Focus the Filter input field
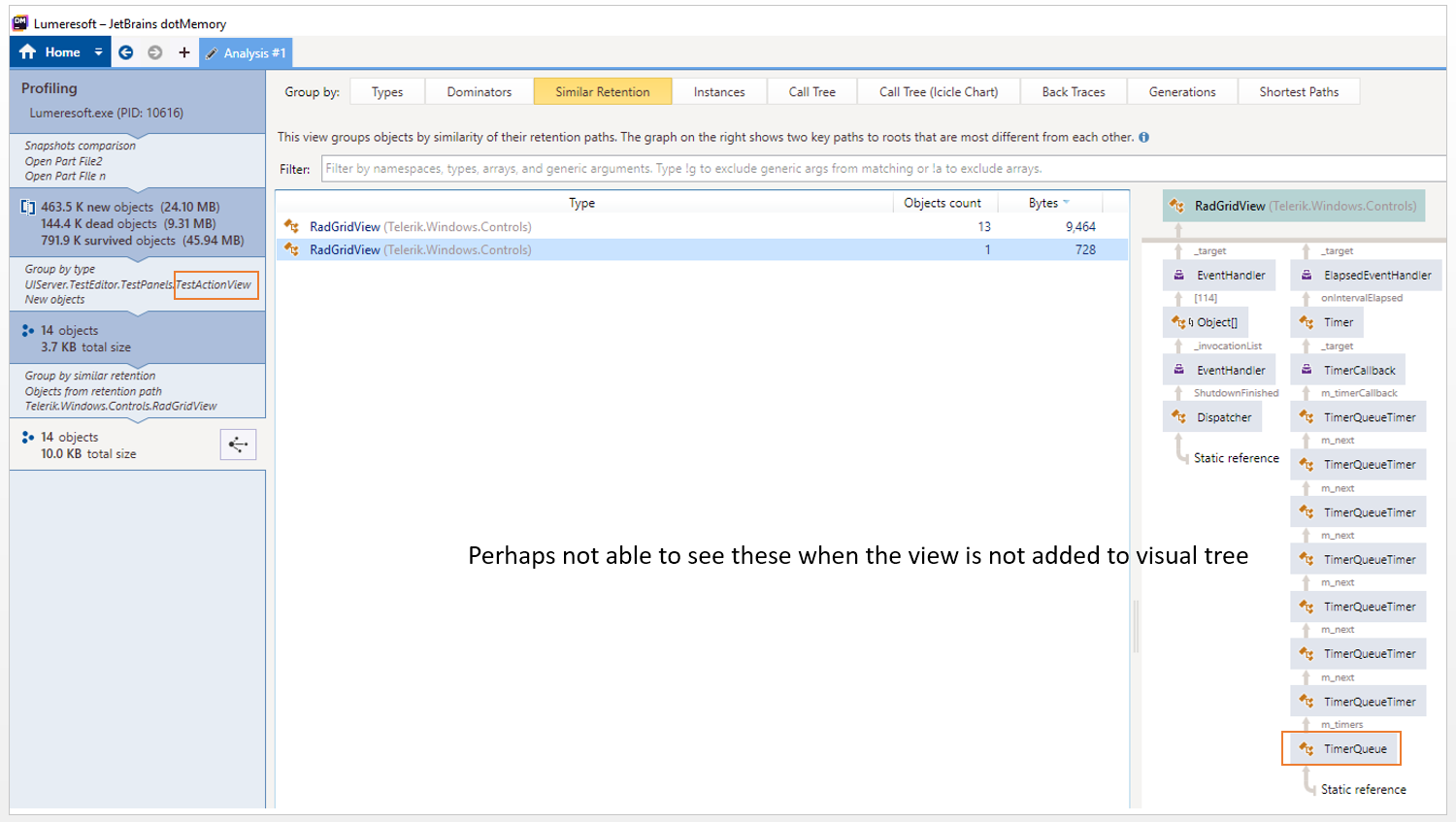 (883, 168)
